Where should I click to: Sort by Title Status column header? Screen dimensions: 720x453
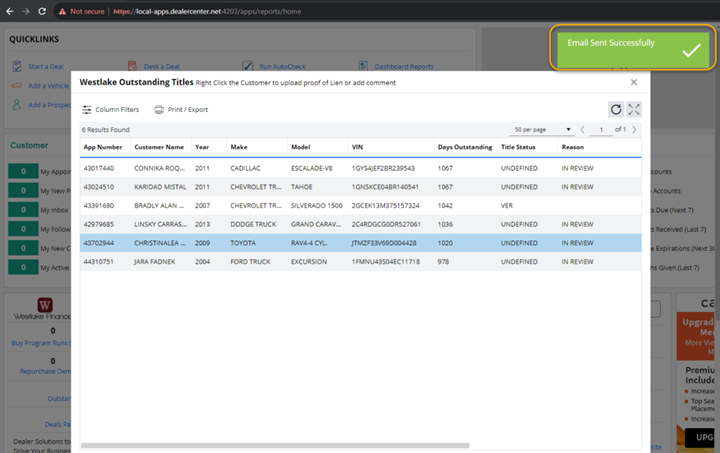coord(518,147)
